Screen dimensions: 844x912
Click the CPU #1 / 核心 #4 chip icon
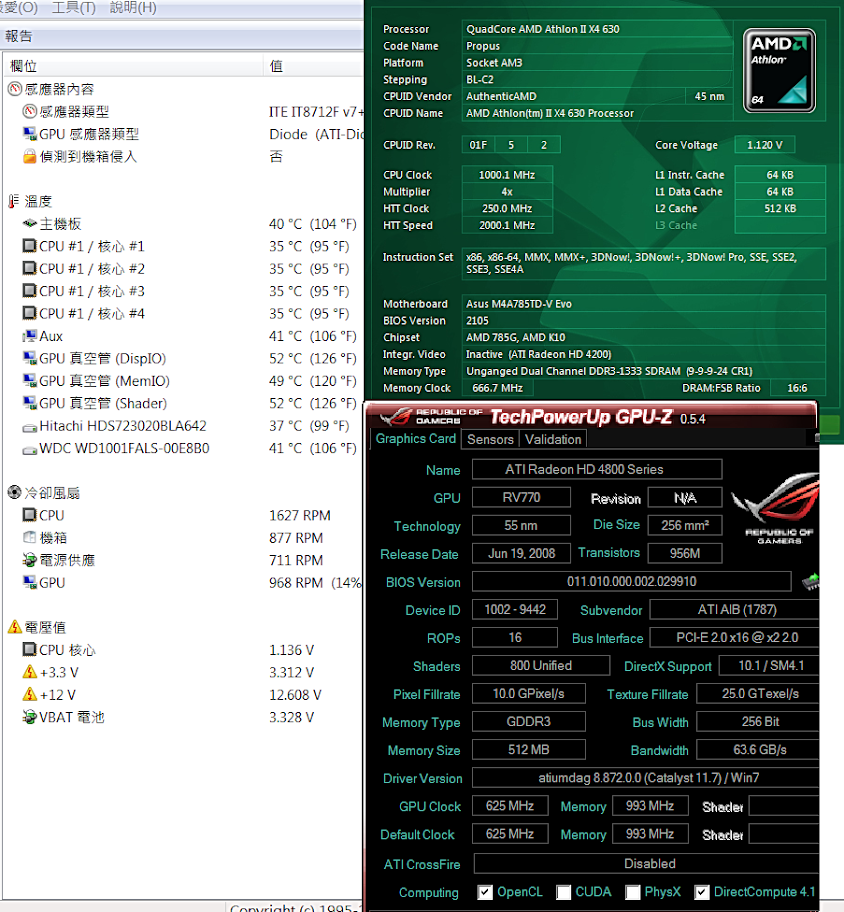(x=29, y=313)
